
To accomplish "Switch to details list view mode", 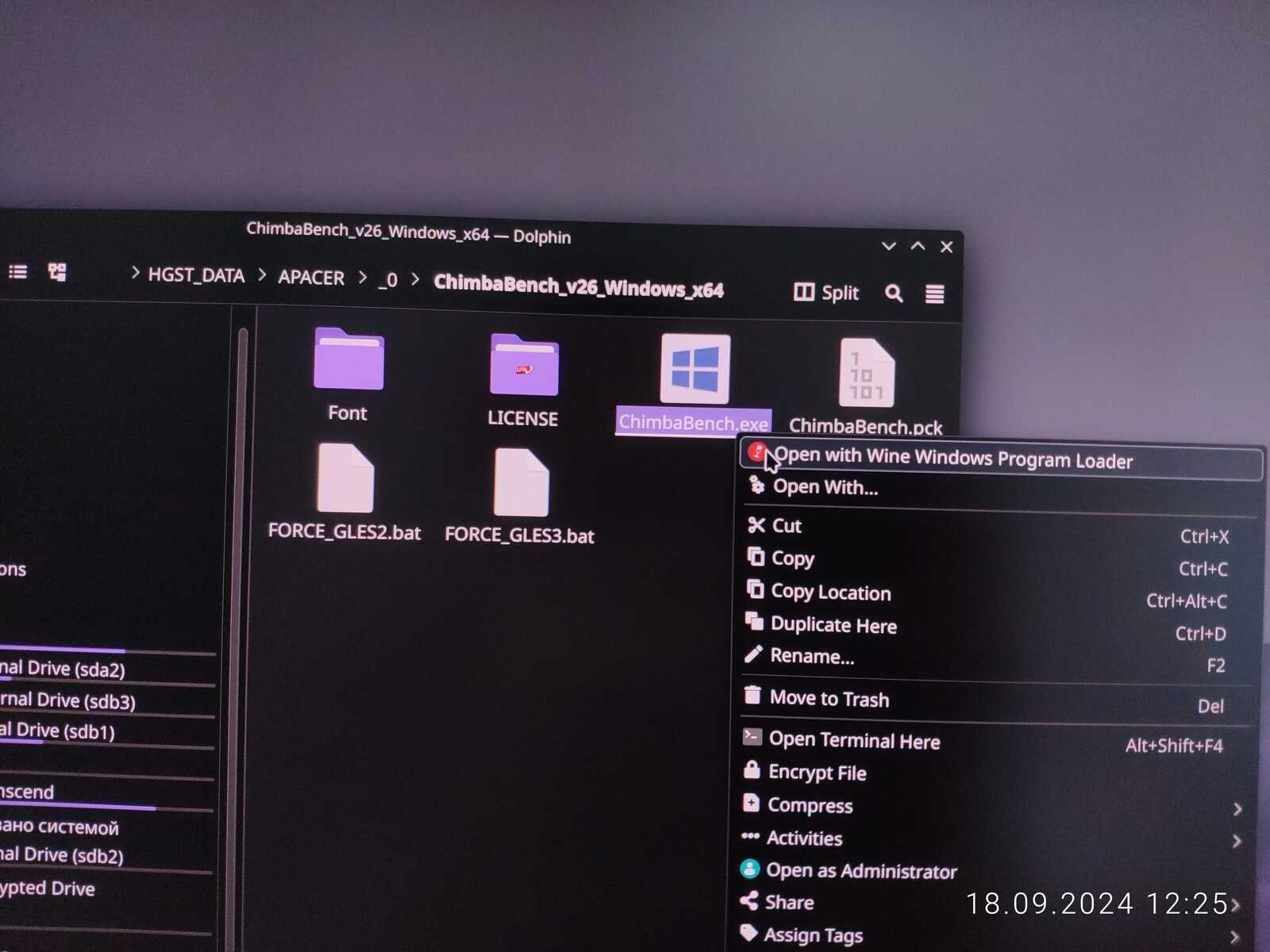I will (x=17, y=272).
